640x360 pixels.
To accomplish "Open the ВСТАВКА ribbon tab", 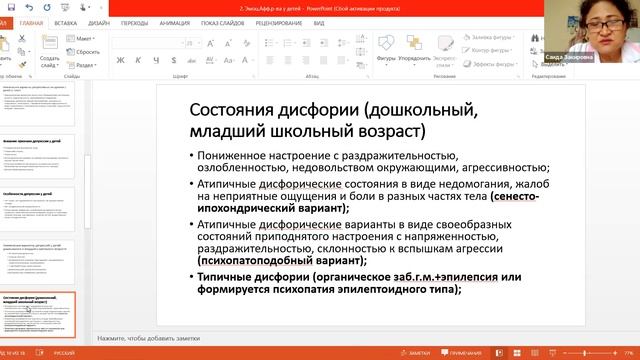I will click(66, 23).
